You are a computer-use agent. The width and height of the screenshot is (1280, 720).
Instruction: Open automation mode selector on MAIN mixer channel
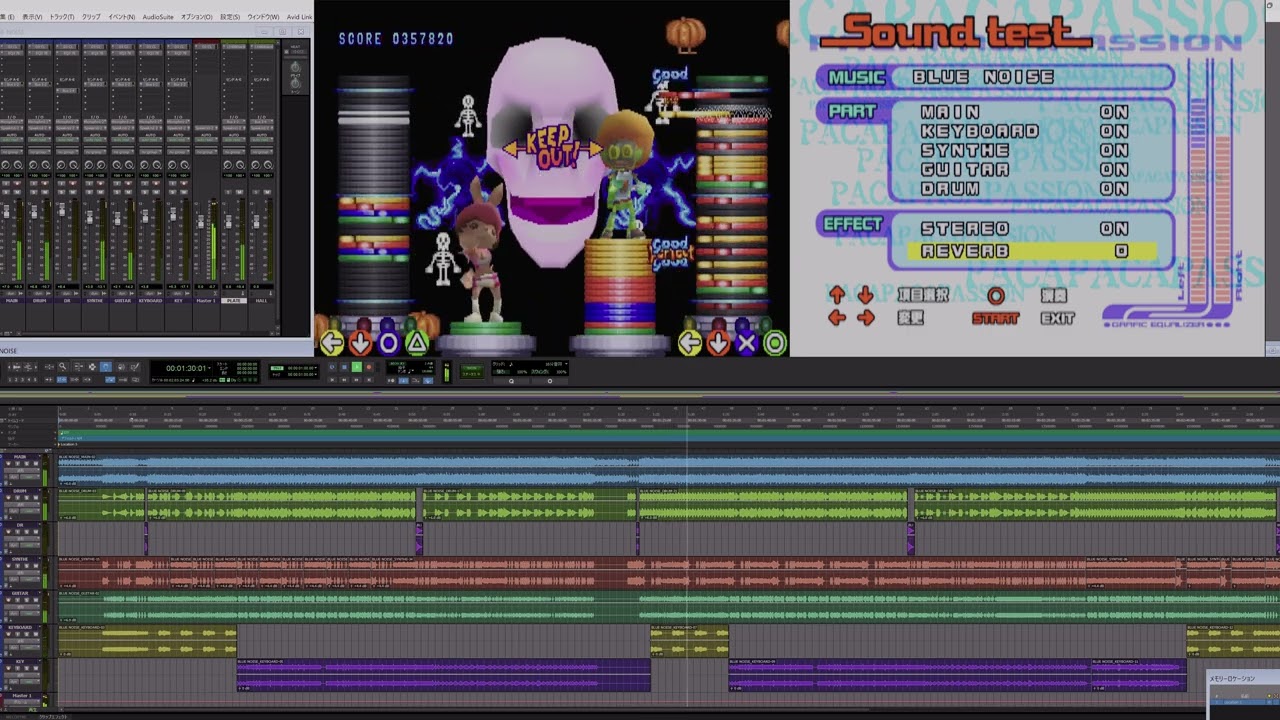(11, 139)
